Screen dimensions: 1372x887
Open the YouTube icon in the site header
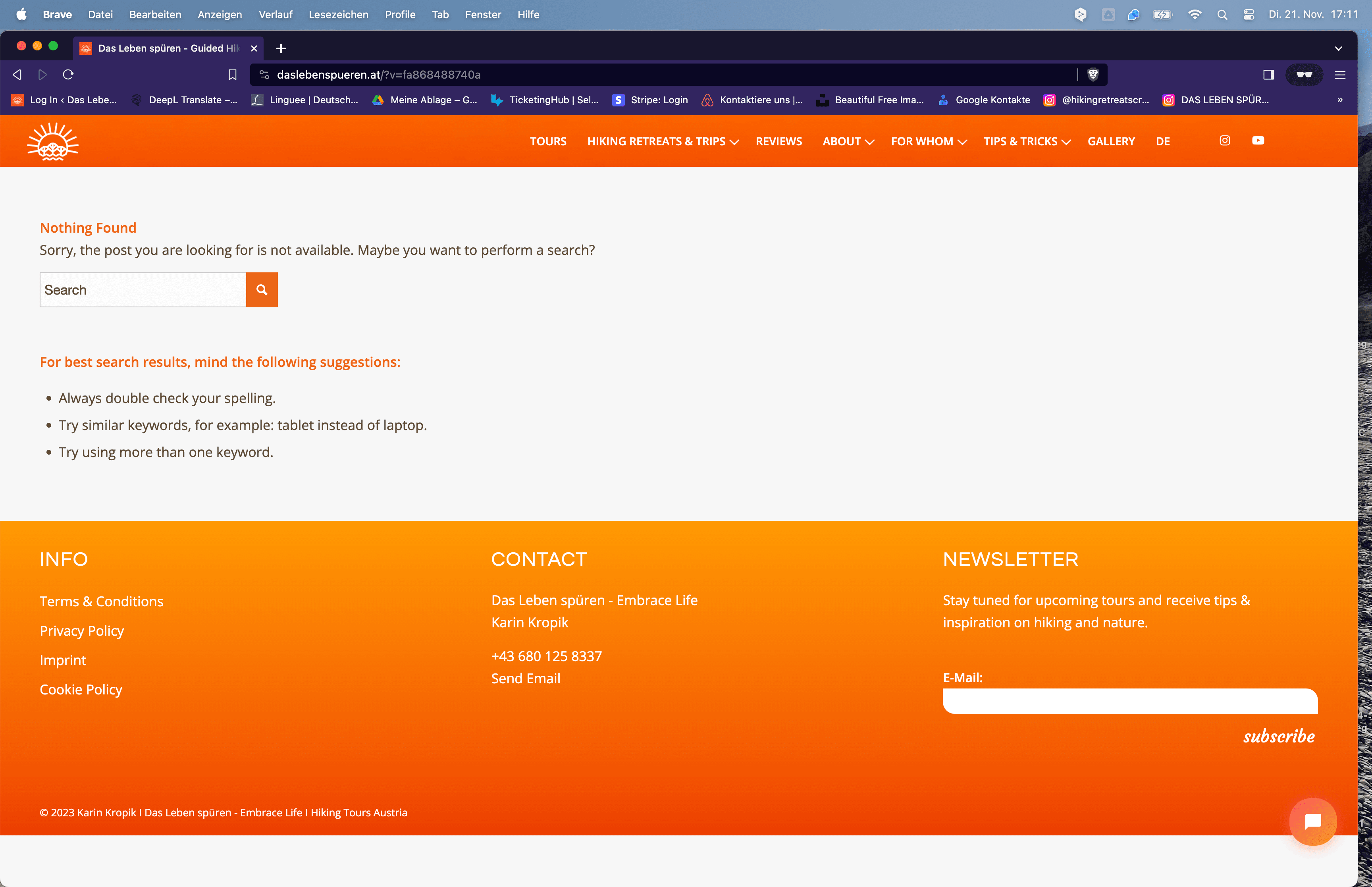(x=1258, y=141)
